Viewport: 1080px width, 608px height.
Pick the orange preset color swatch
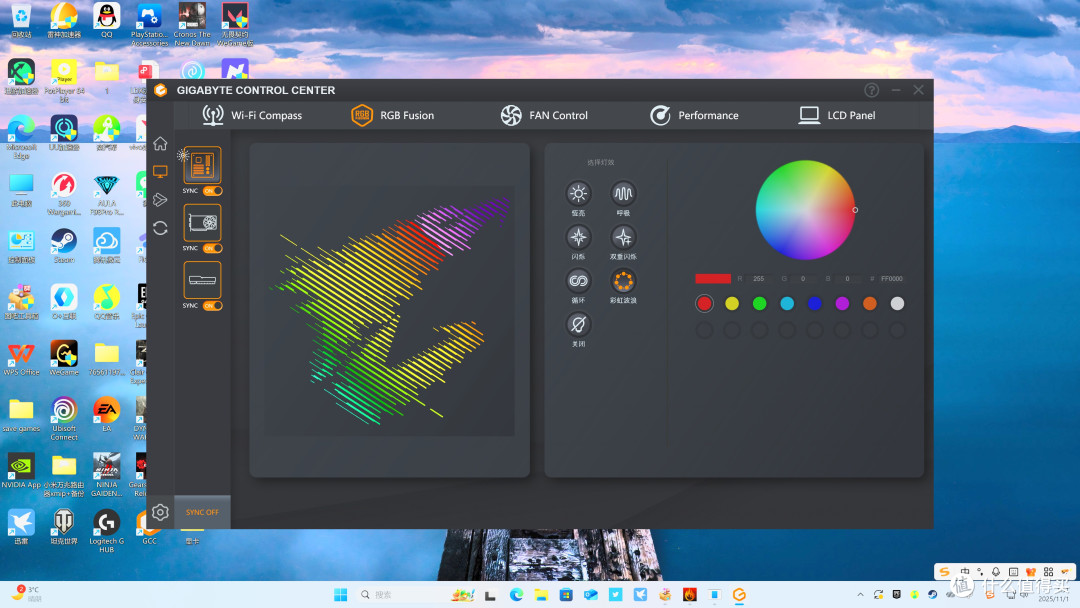[x=870, y=304]
